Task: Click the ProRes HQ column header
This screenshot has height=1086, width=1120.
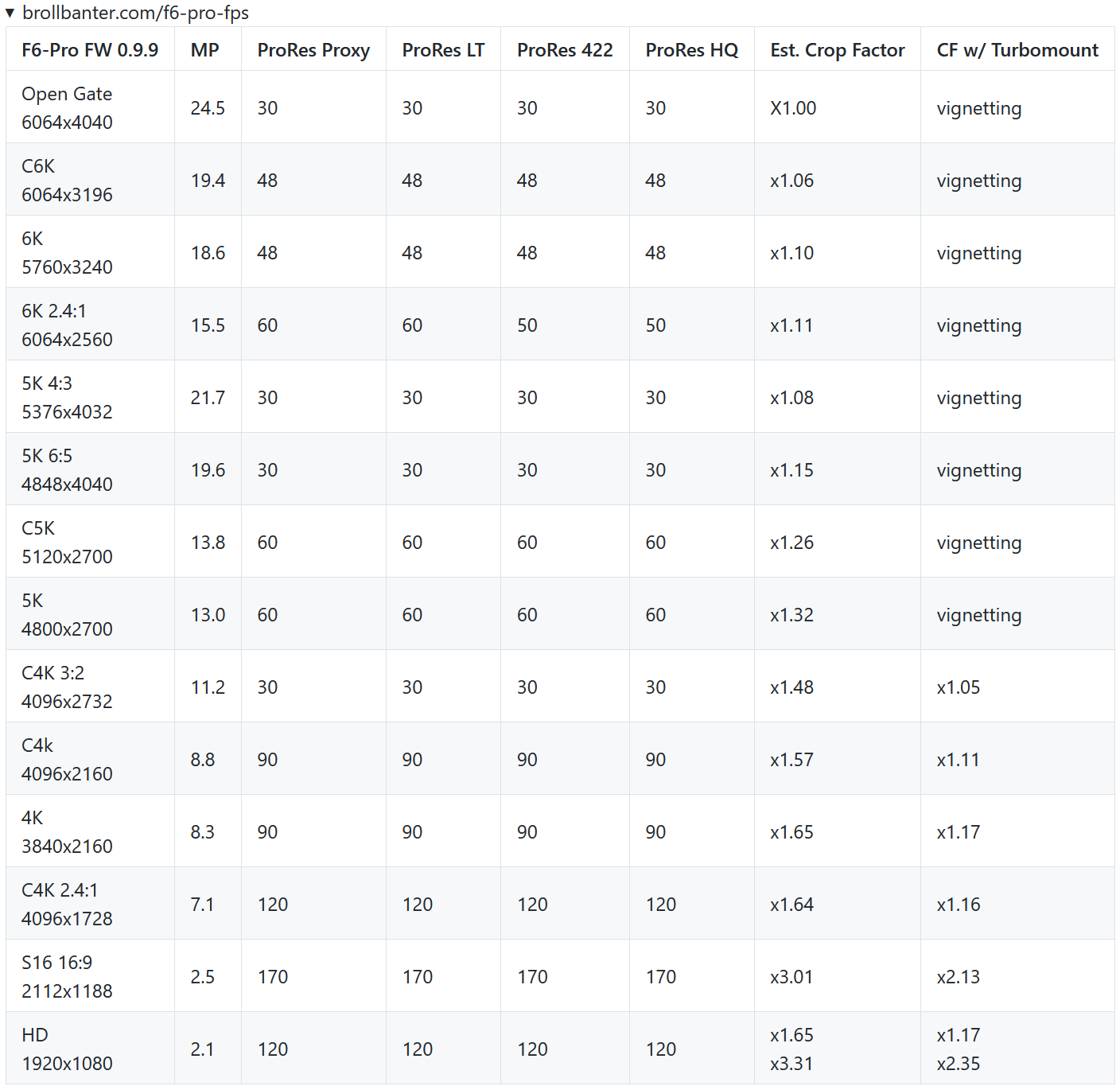Action: pyautogui.click(x=691, y=50)
